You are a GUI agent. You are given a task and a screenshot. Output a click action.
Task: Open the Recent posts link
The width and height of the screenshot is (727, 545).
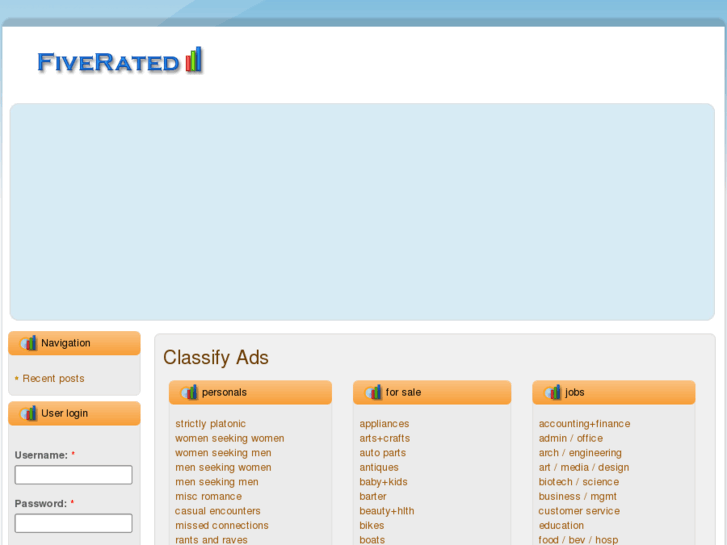click(x=53, y=378)
